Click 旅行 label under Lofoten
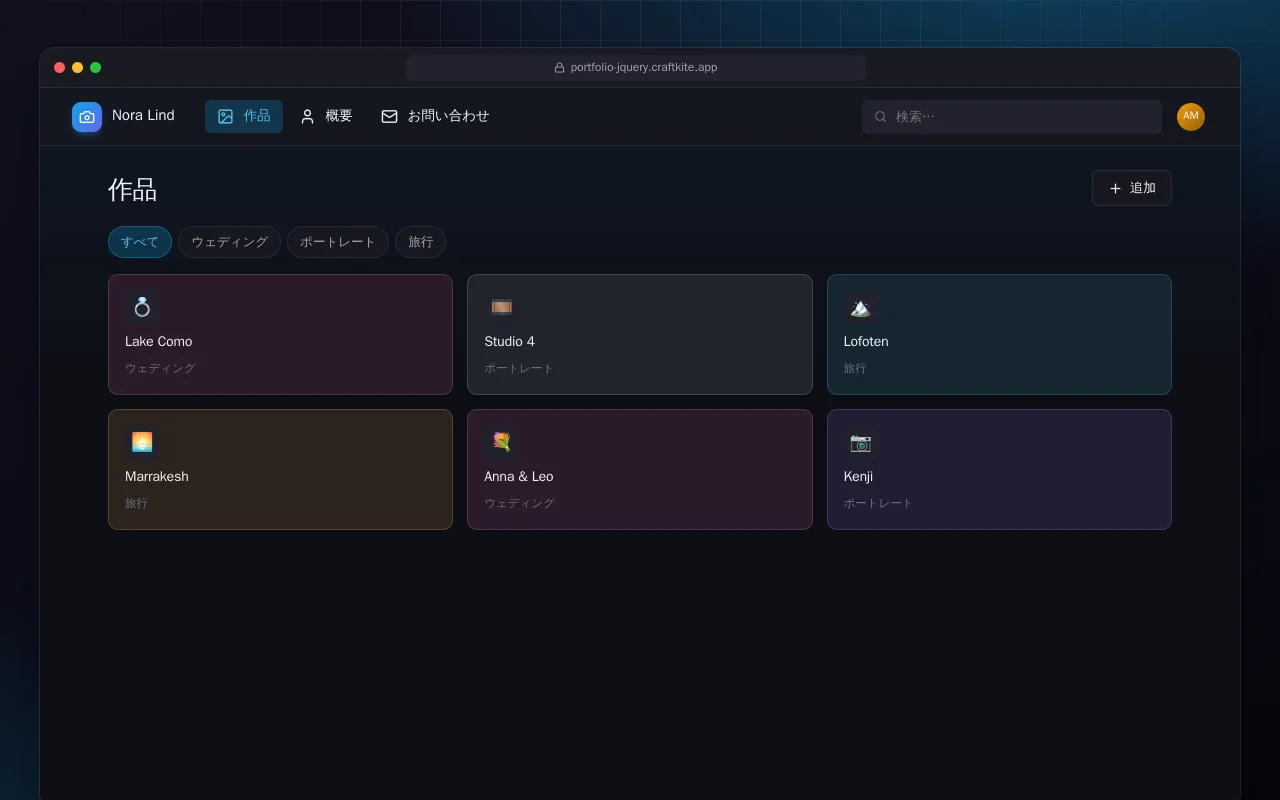The width and height of the screenshot is (1280, 800). (x=855, y=368)
